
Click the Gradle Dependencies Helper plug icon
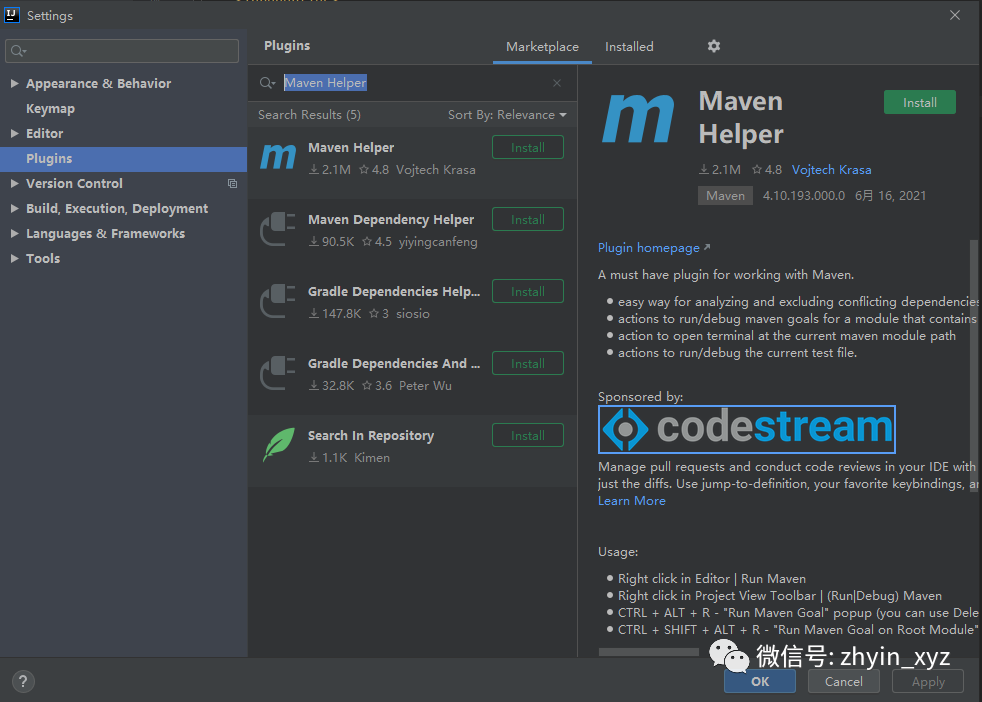(x=278, y=301)
